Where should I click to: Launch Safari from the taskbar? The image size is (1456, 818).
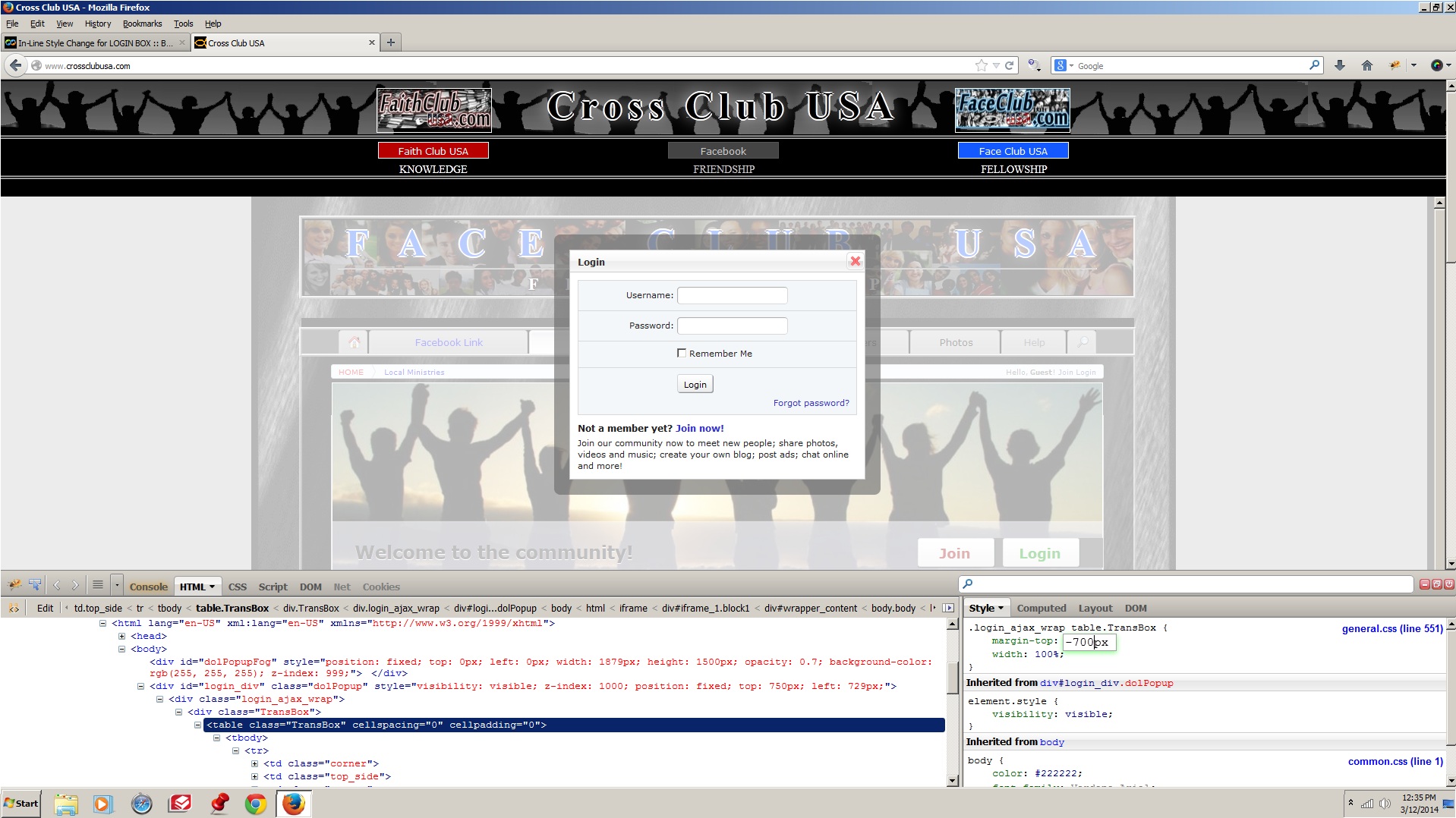142,804
